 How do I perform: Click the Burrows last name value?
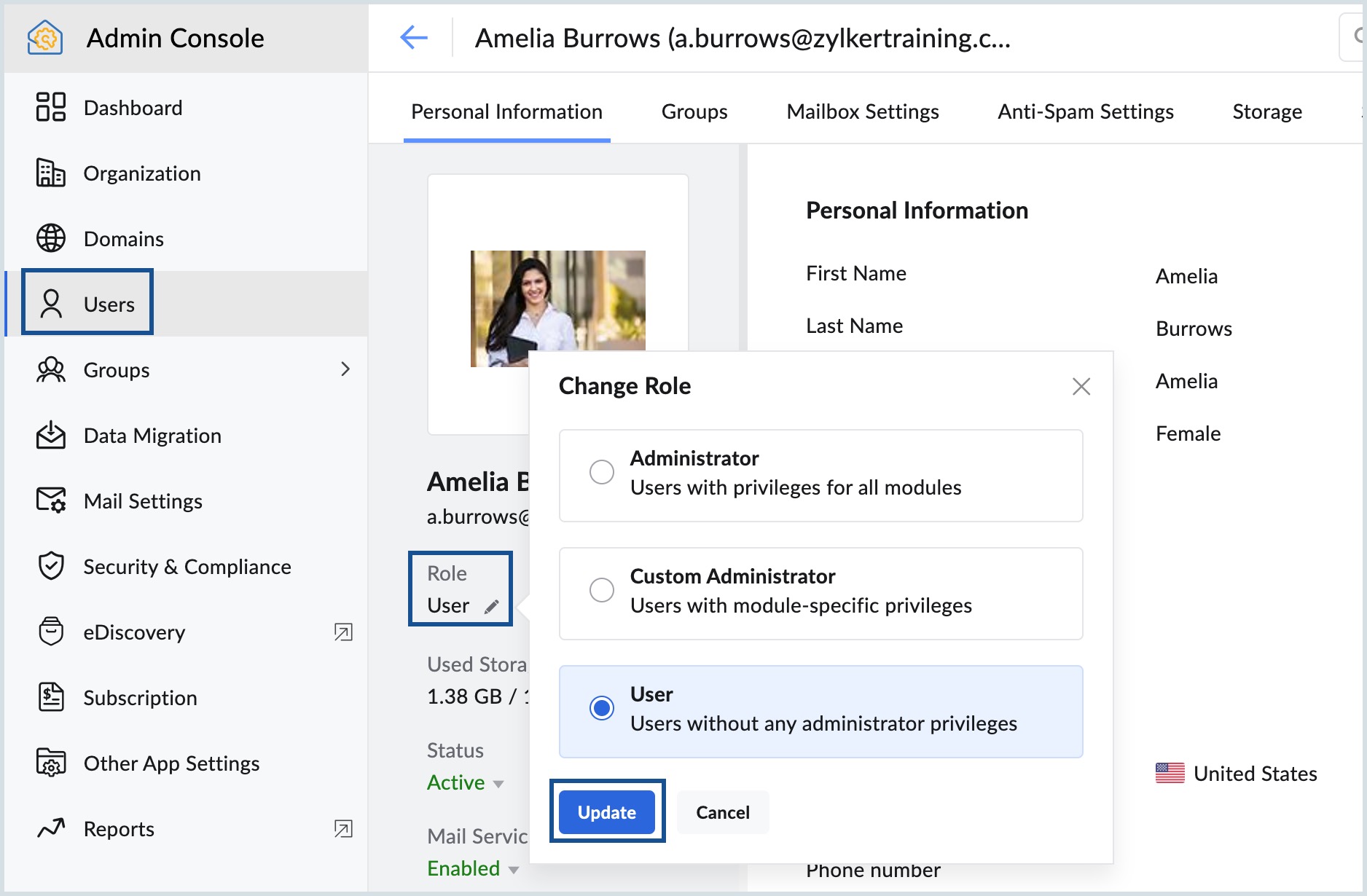click(1194, 329)
